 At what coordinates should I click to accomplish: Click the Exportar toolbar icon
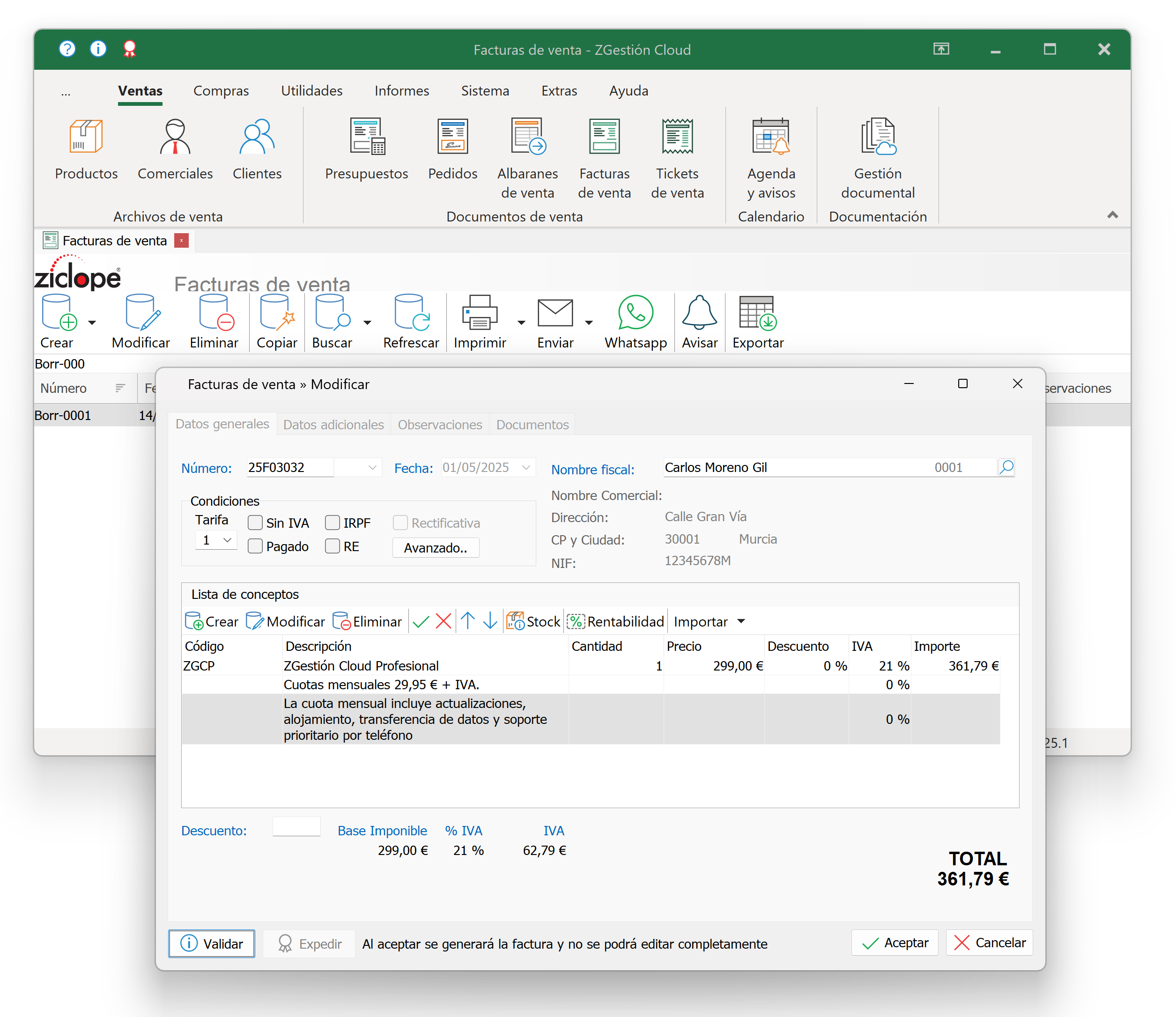coord(758,321)
